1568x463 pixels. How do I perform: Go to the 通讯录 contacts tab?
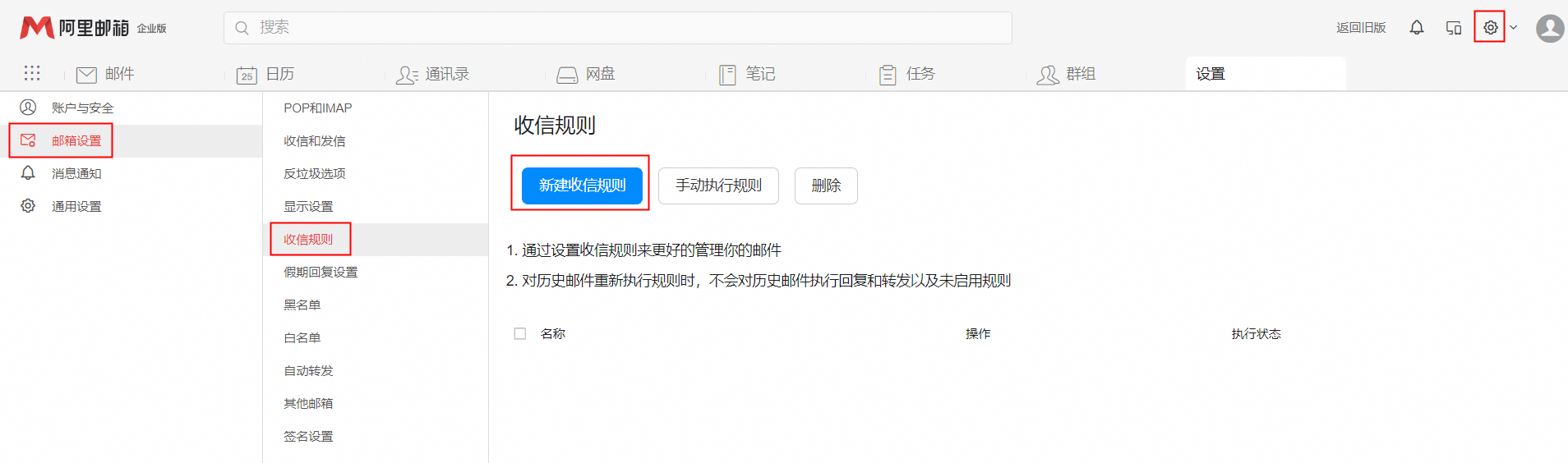tap(432, 75)
